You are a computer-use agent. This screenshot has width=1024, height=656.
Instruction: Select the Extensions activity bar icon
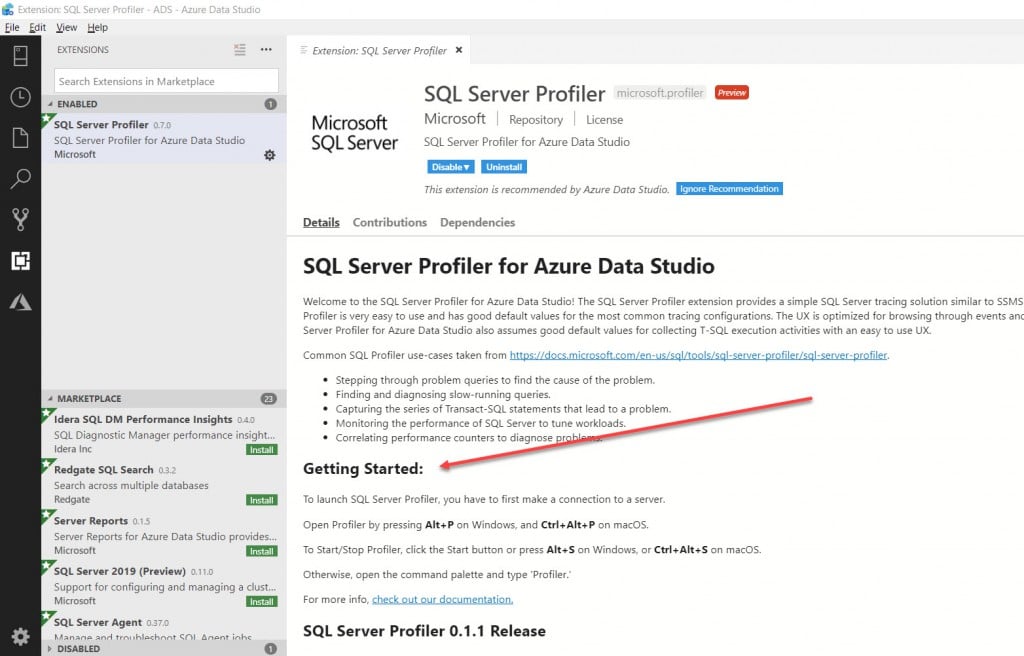(x=20, y=261)
